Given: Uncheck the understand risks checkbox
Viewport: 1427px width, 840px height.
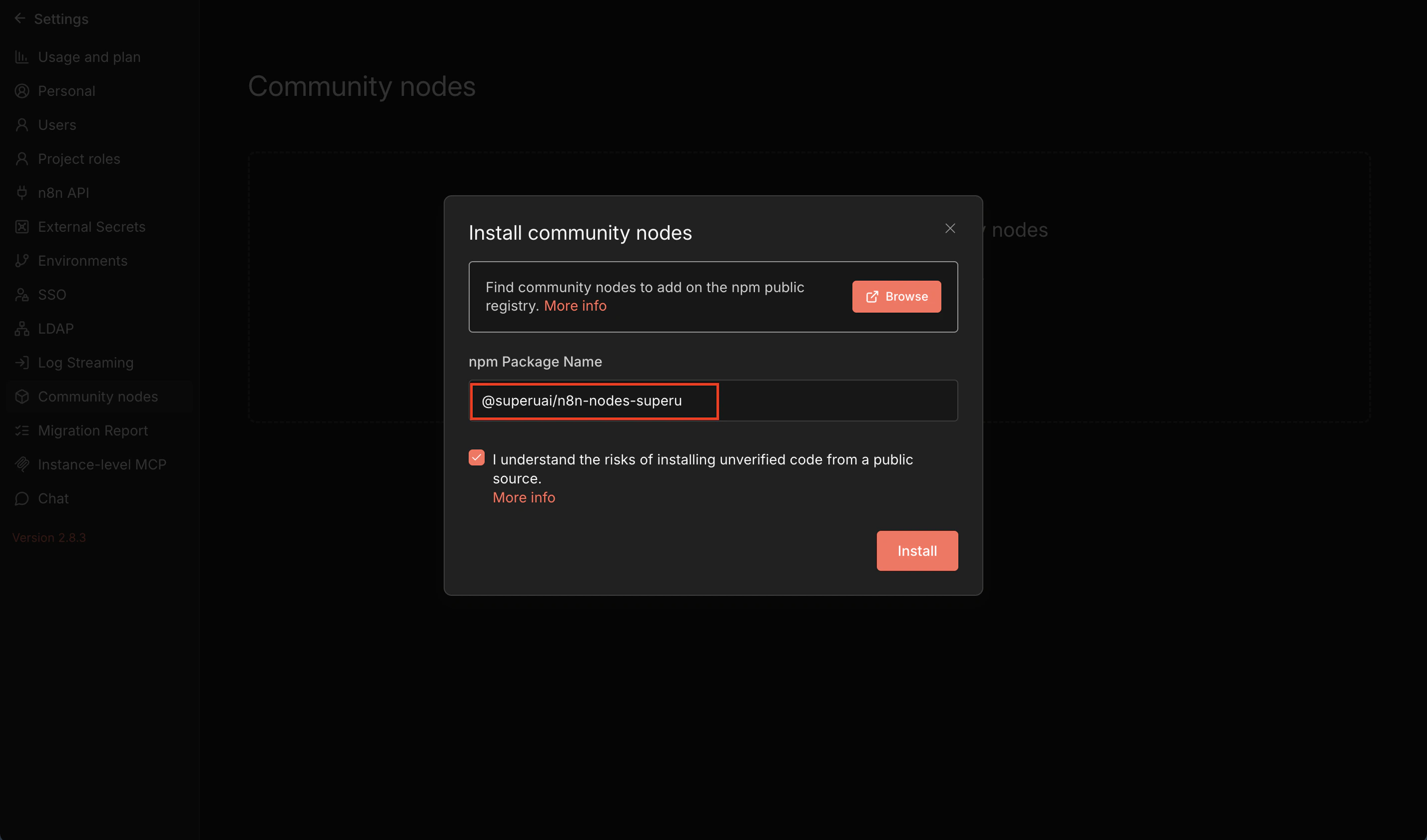Looking at the screenshot, I should click(x=476, y=457).
